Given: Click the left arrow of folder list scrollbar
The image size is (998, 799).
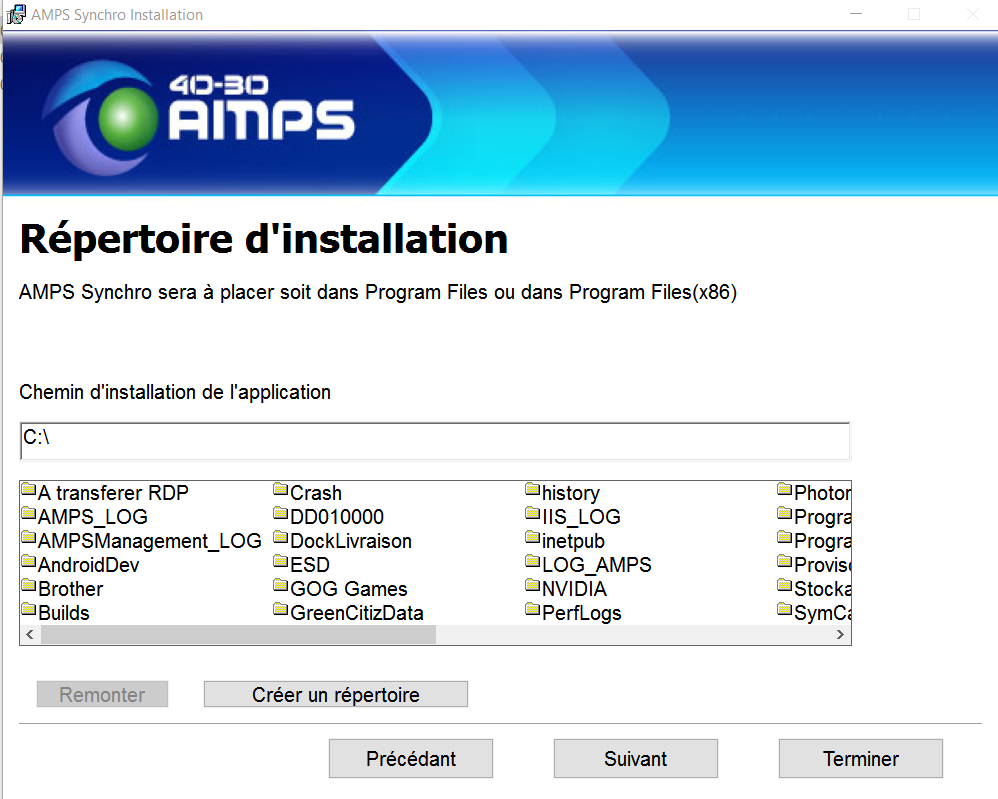Looking at the screenshot, I should [29, 635].
